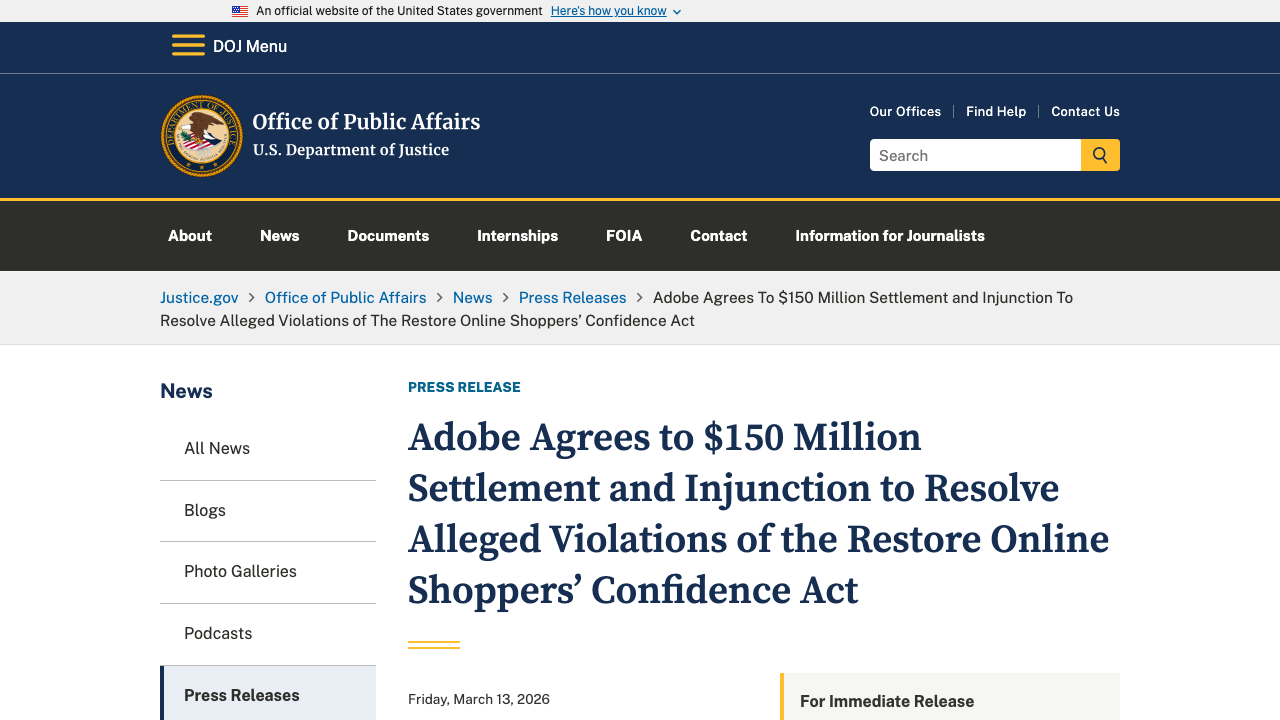
Task: Click the Department of Justice seal logo
Action: (202, 136)
